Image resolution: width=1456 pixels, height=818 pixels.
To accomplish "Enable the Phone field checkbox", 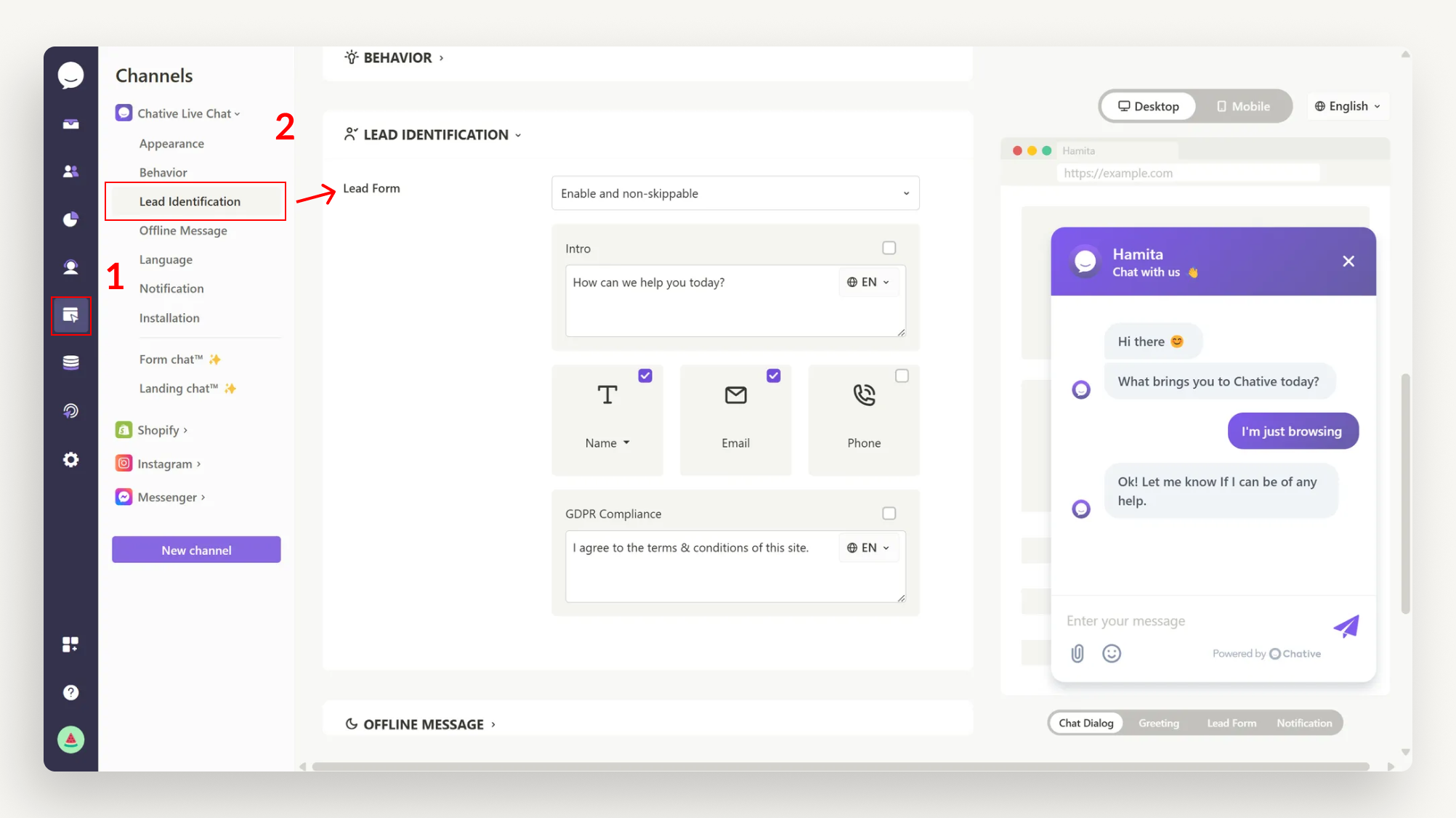I will pyautogui.click(x=902, y=376).
